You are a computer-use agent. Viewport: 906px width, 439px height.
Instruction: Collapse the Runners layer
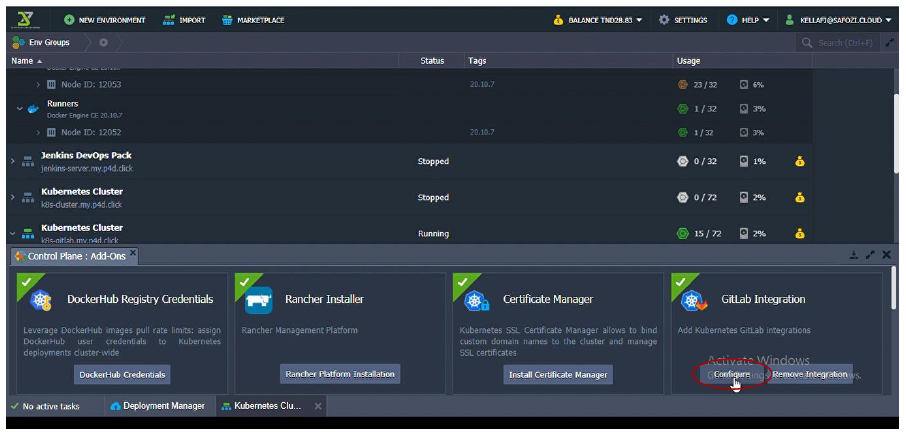coord(20,109)
